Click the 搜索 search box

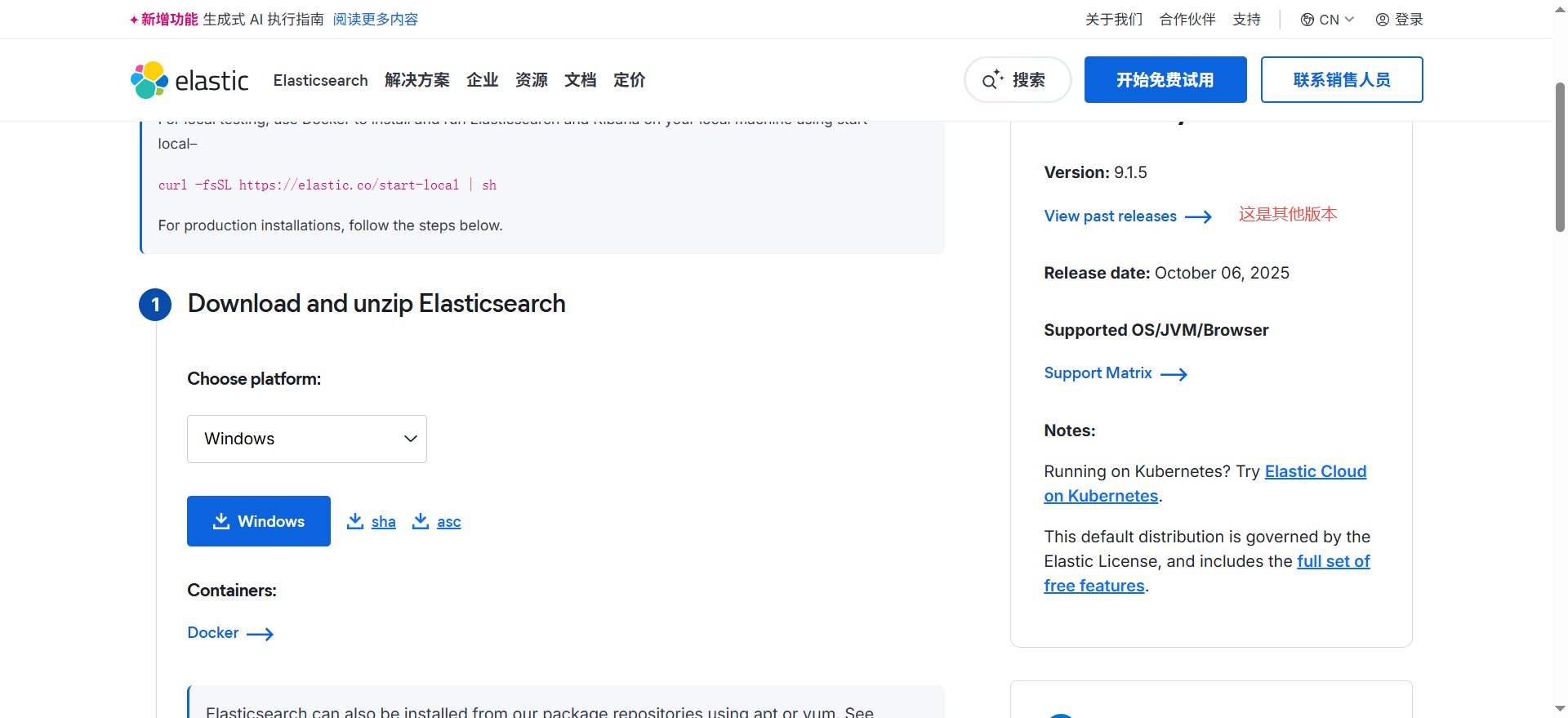pos(1018,79)
